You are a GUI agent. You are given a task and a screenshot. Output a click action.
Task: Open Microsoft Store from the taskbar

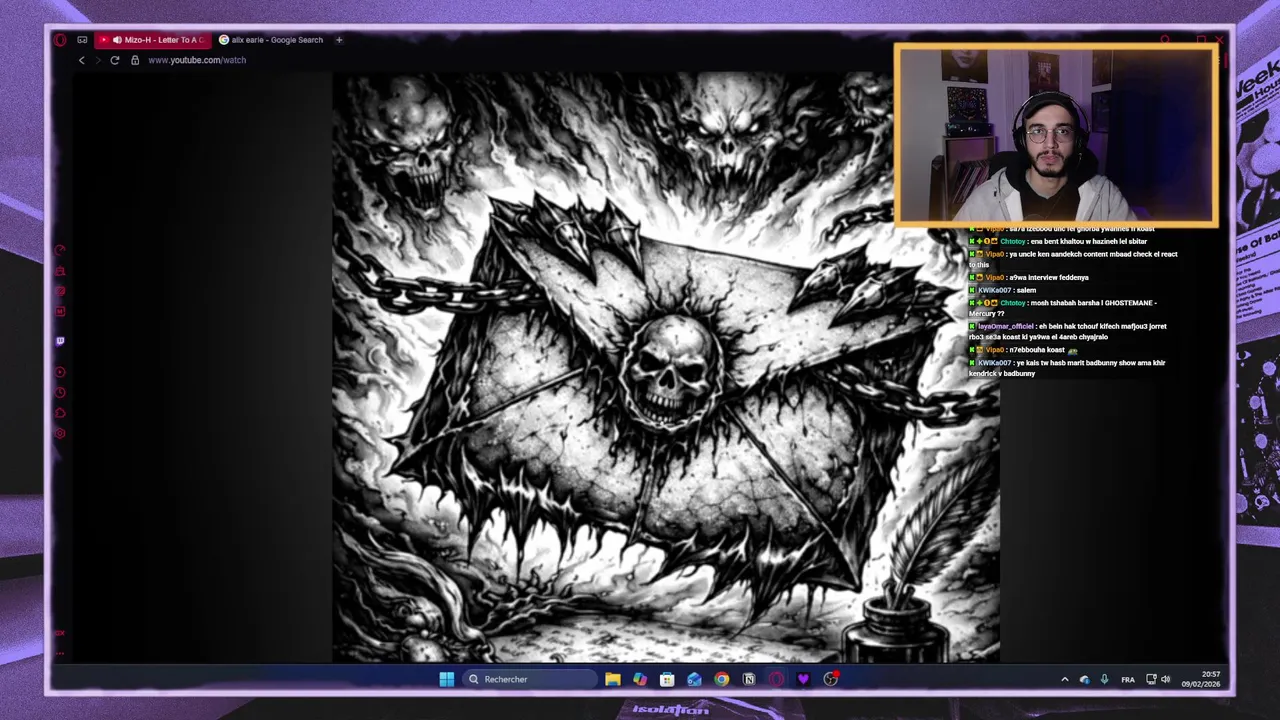coord(667,679)
